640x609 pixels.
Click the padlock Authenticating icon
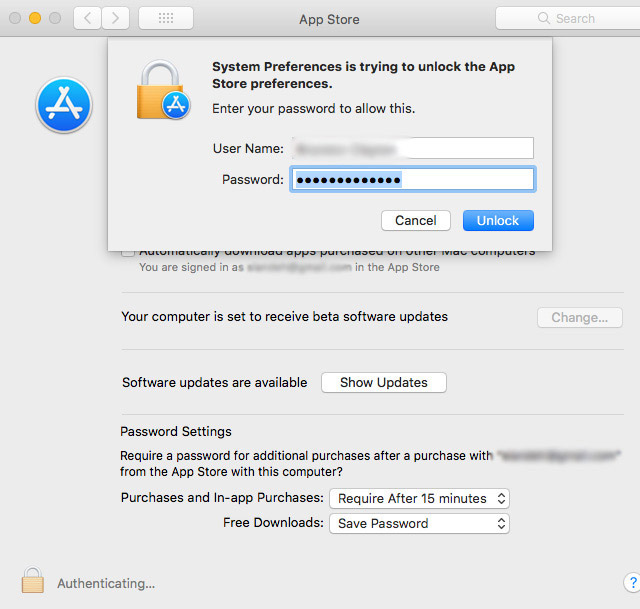[x=33, y=580]
